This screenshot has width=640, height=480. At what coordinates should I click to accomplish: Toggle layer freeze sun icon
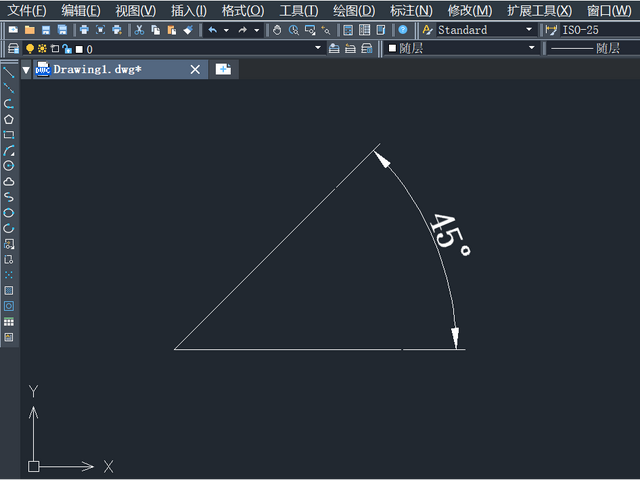click(x=42, y=49)
